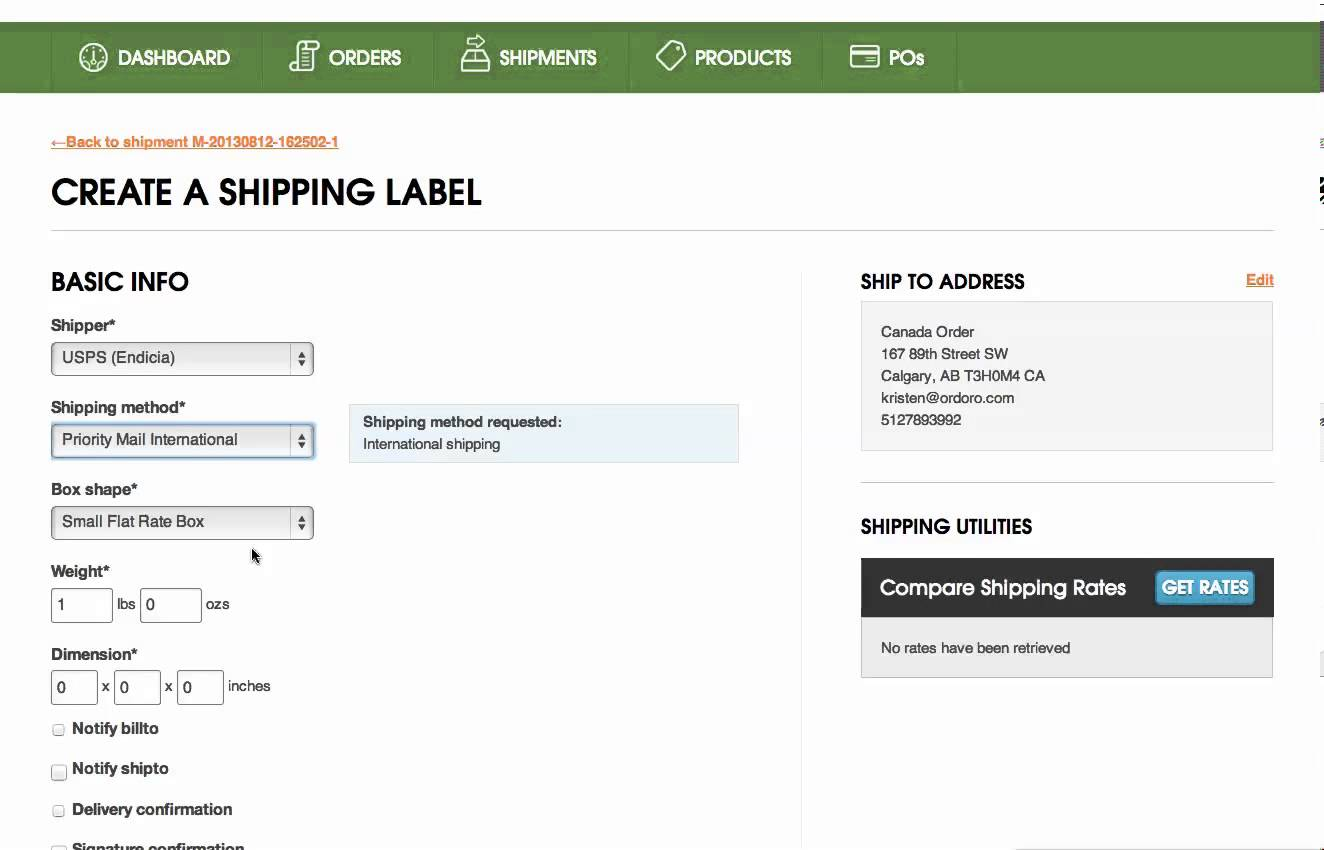Click the Dashboard gauge icon
Screen dimensions: 1324x850
pos(93,57)
